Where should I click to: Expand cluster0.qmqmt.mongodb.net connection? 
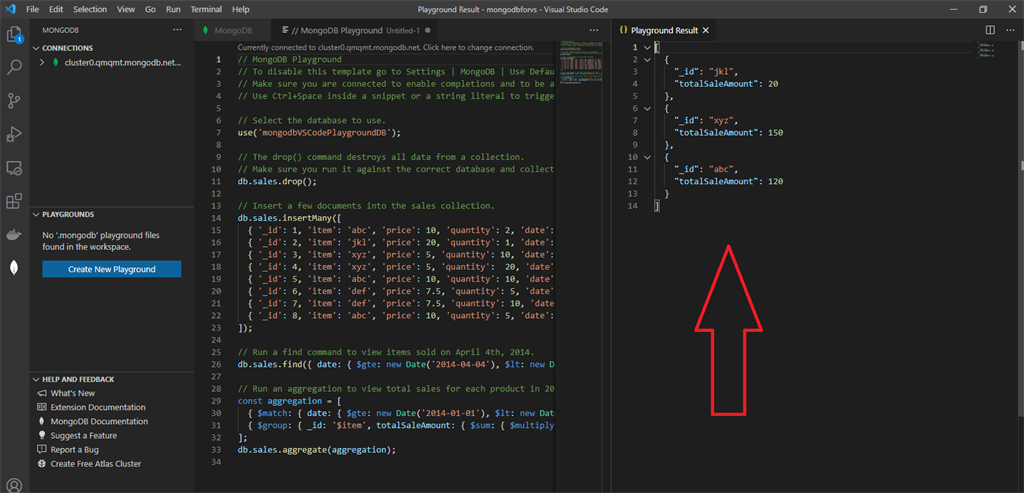(42, 63)
